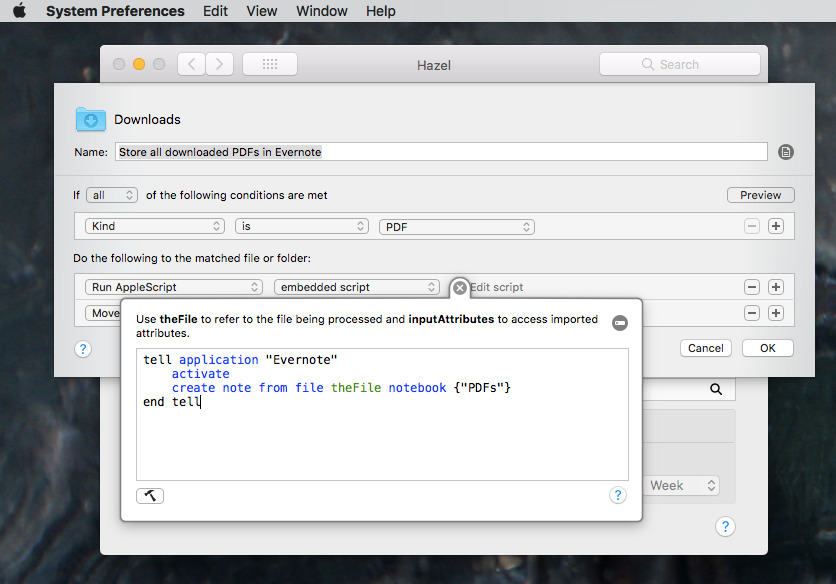The height and width of the screenshot is (584, 836).
Task: Remove the Move action row
Action: (752, 313)
